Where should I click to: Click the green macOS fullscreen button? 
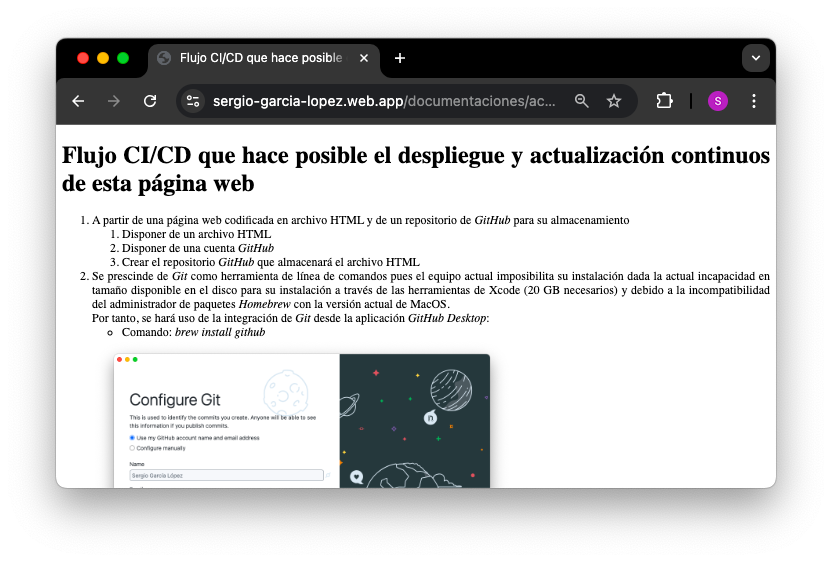123,58
